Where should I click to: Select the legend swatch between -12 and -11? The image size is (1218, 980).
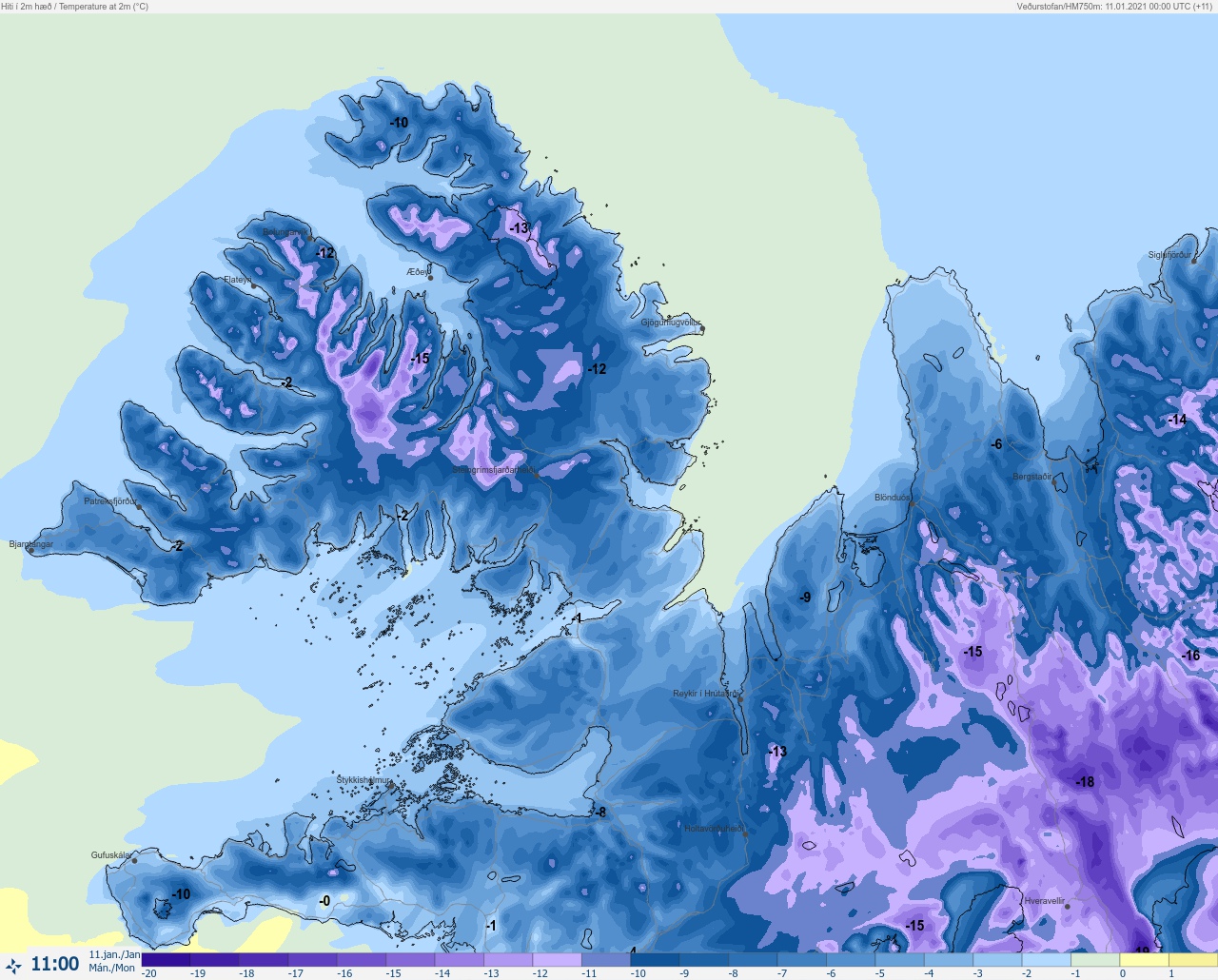558,960
